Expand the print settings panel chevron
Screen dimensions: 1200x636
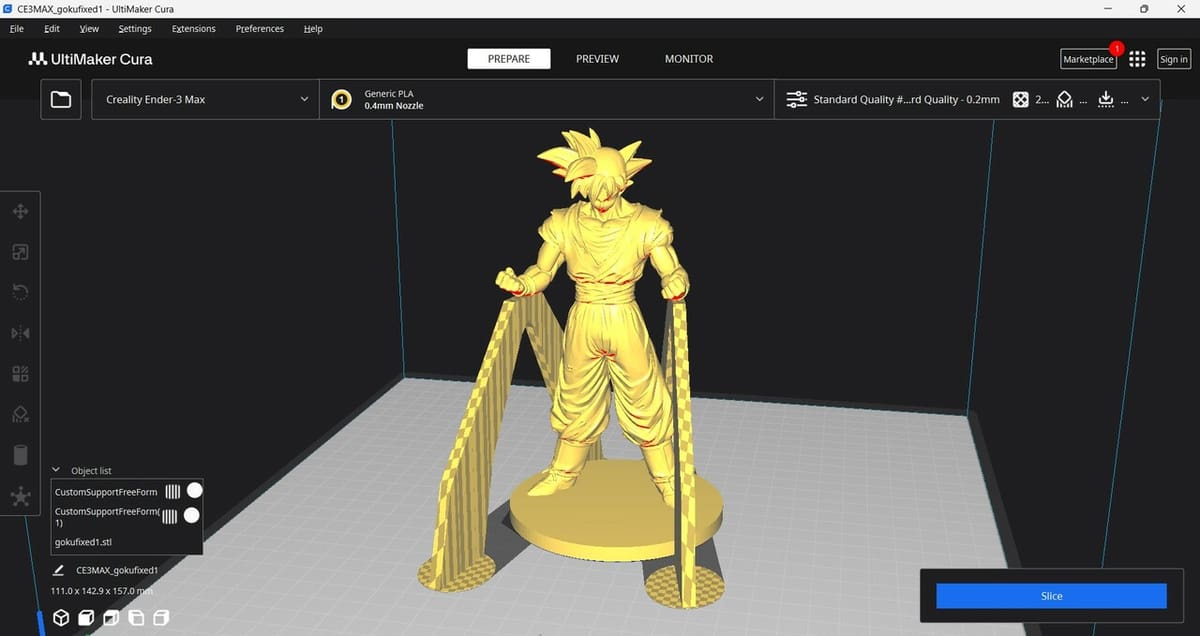pos(1145,100)
